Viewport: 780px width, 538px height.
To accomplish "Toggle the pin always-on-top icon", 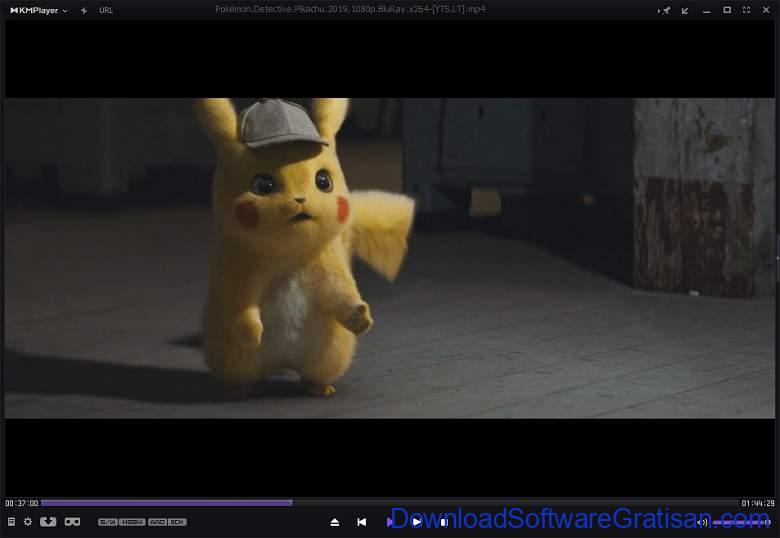I will [x=665, y=10].
